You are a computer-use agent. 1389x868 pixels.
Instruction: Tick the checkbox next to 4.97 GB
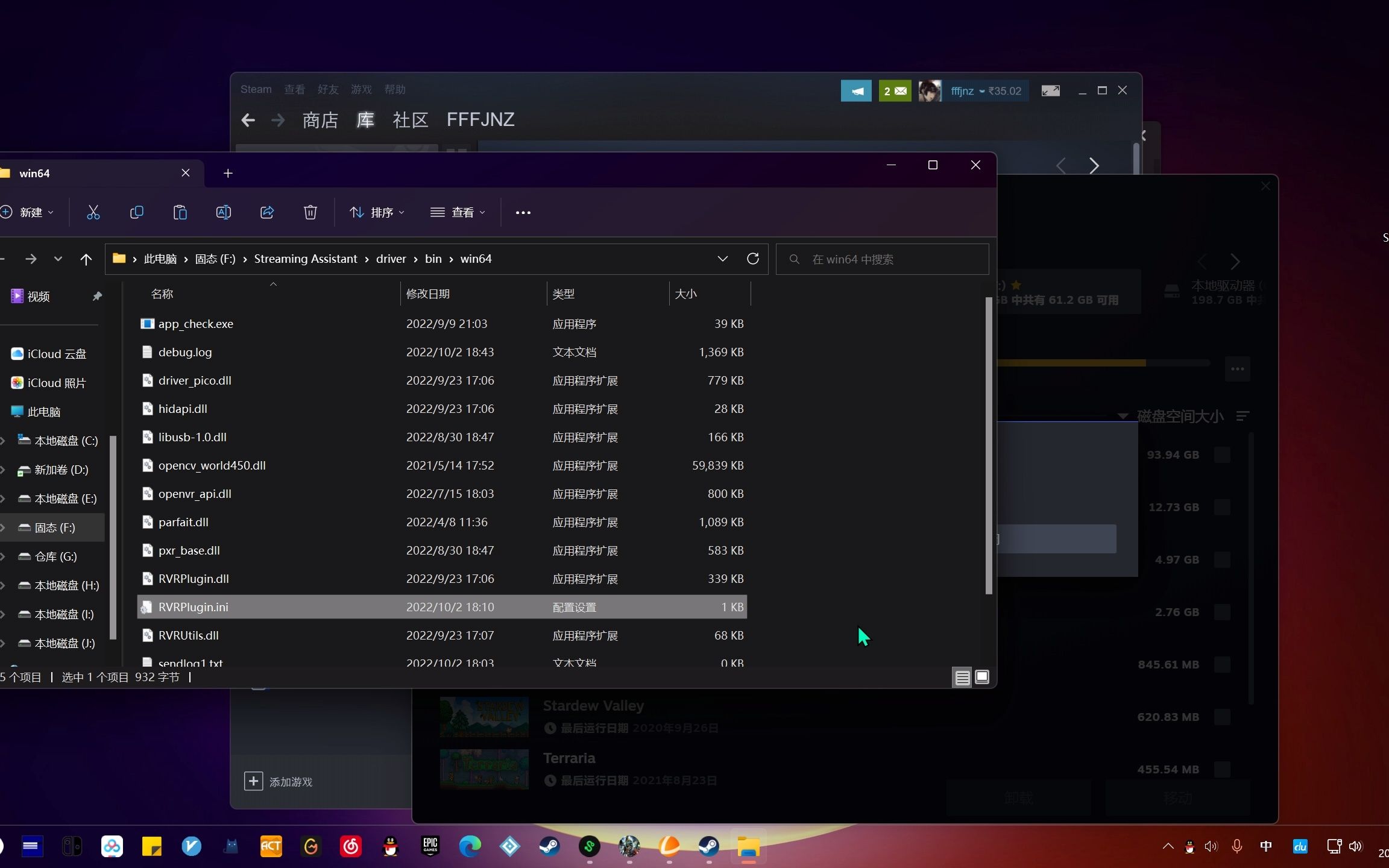pyautogui.click(x=1222, y=559)
